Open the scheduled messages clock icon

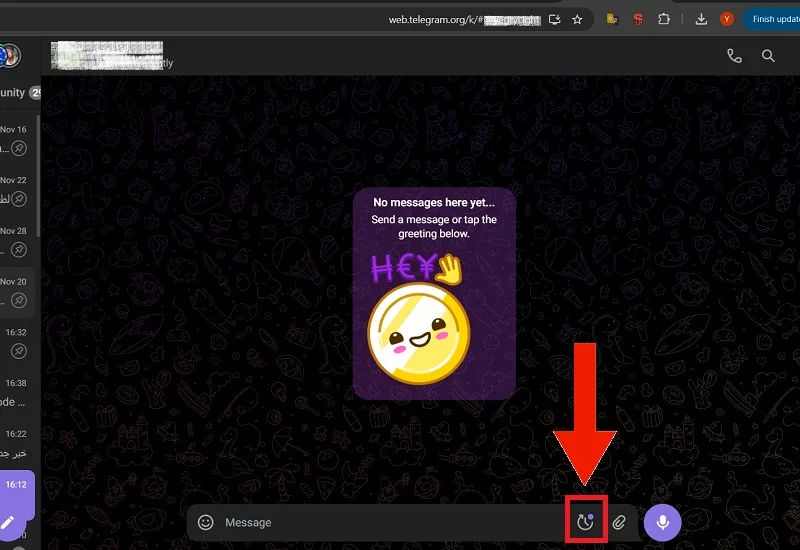click(x=585, y=521)
